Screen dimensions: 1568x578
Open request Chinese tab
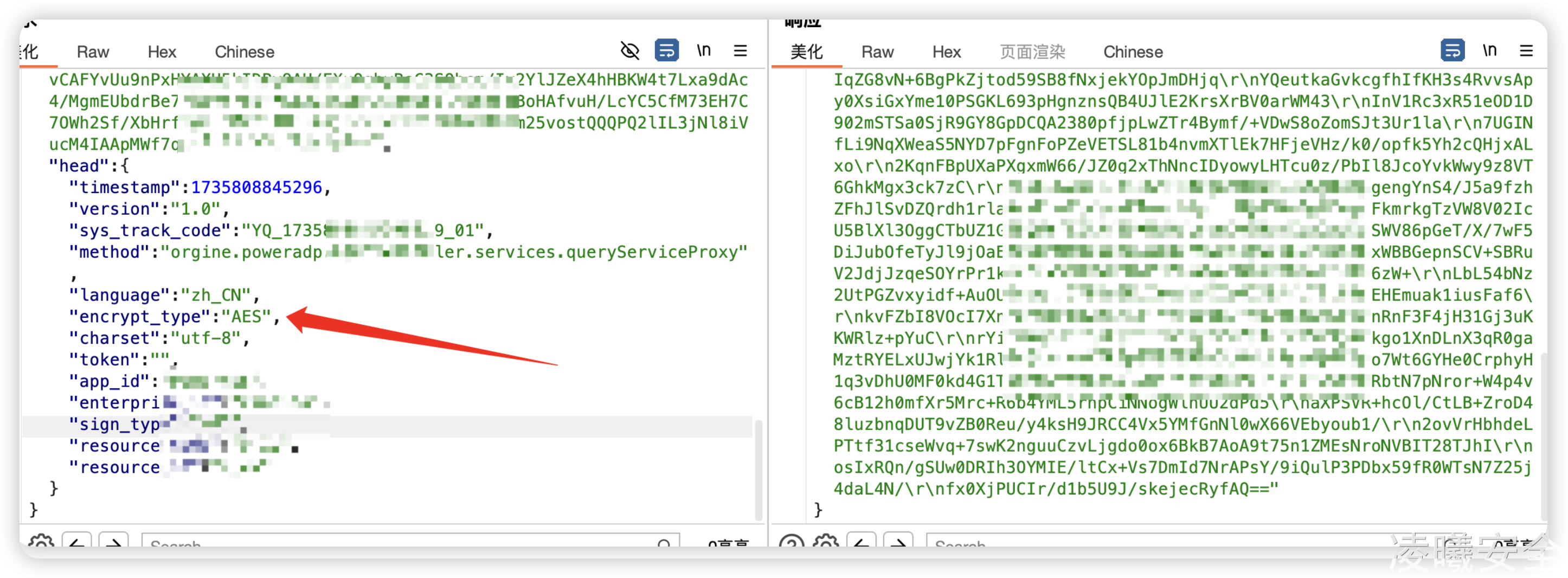pos(244,53)
